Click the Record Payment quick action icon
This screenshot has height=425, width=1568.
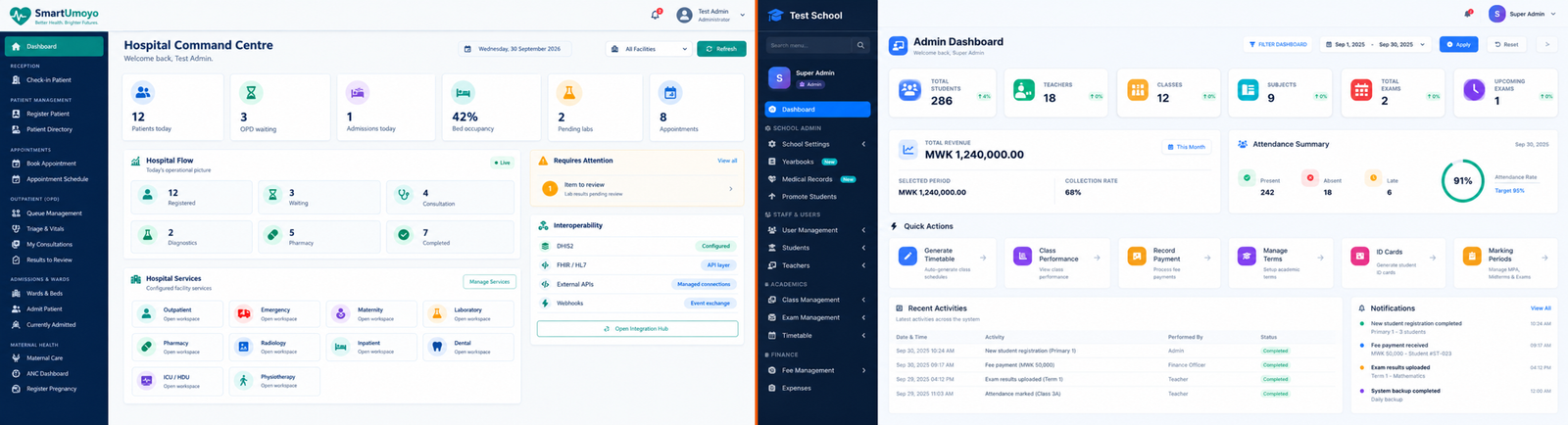point(1136,257)
